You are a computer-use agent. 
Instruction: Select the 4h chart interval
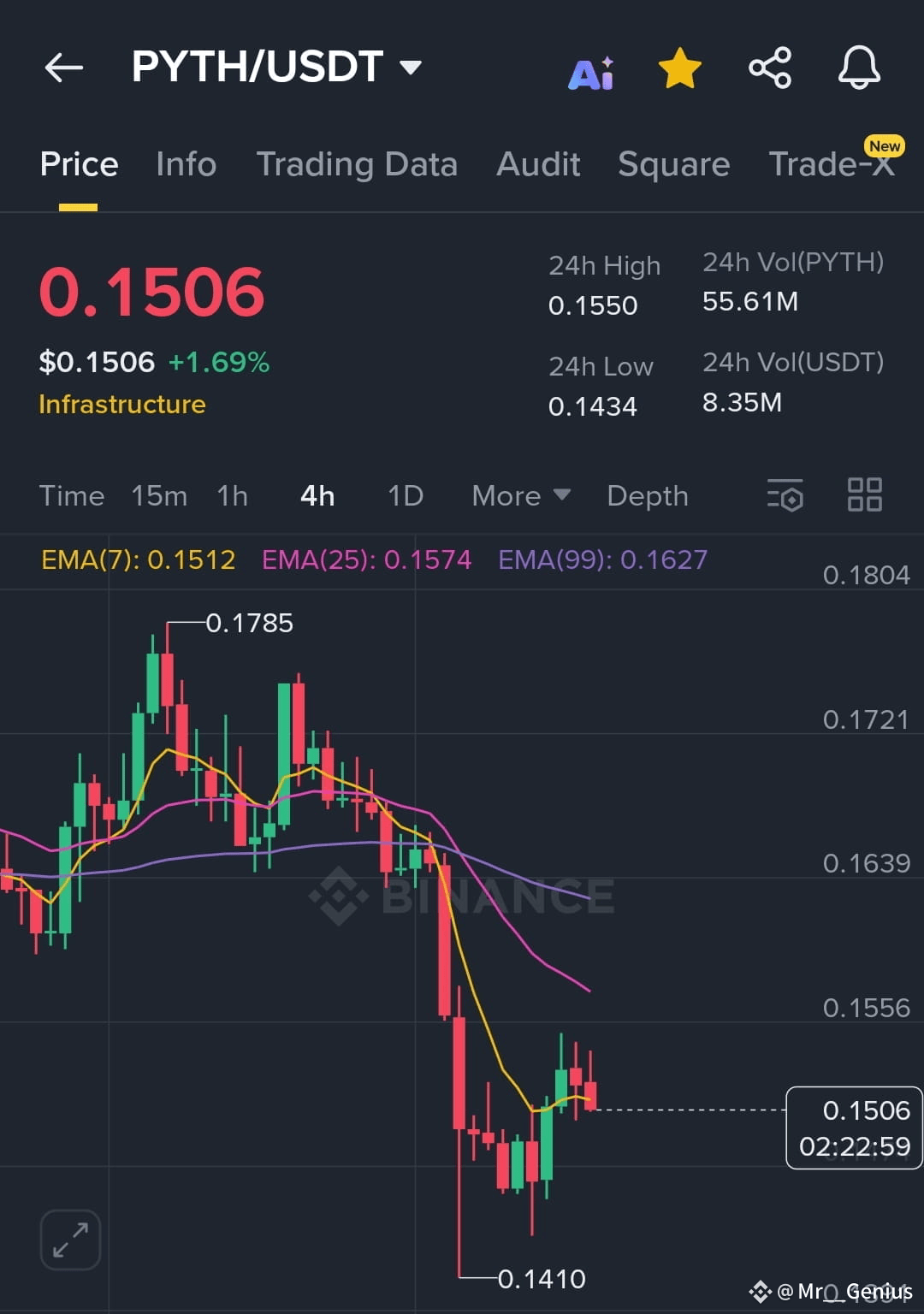(317, 496)
